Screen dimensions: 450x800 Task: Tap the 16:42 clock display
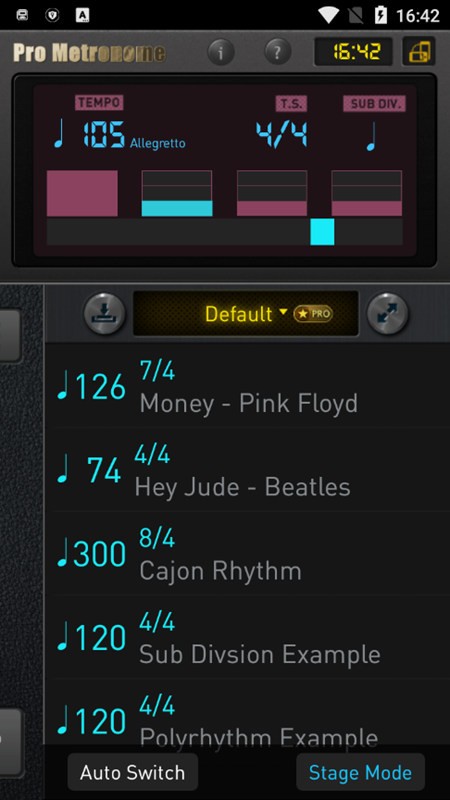pos(354,52)
